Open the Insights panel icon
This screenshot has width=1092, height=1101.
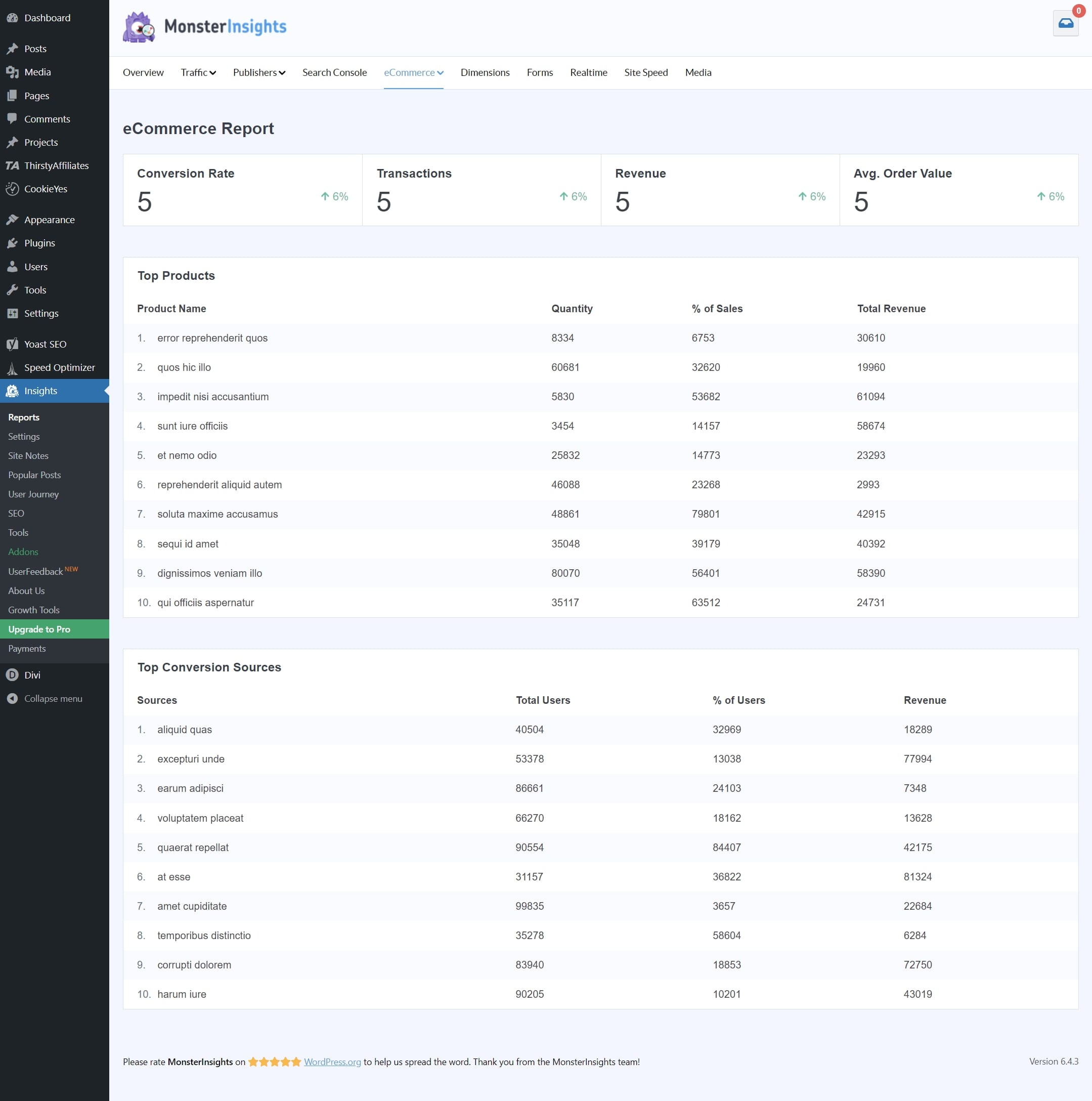tap(14, 390)
